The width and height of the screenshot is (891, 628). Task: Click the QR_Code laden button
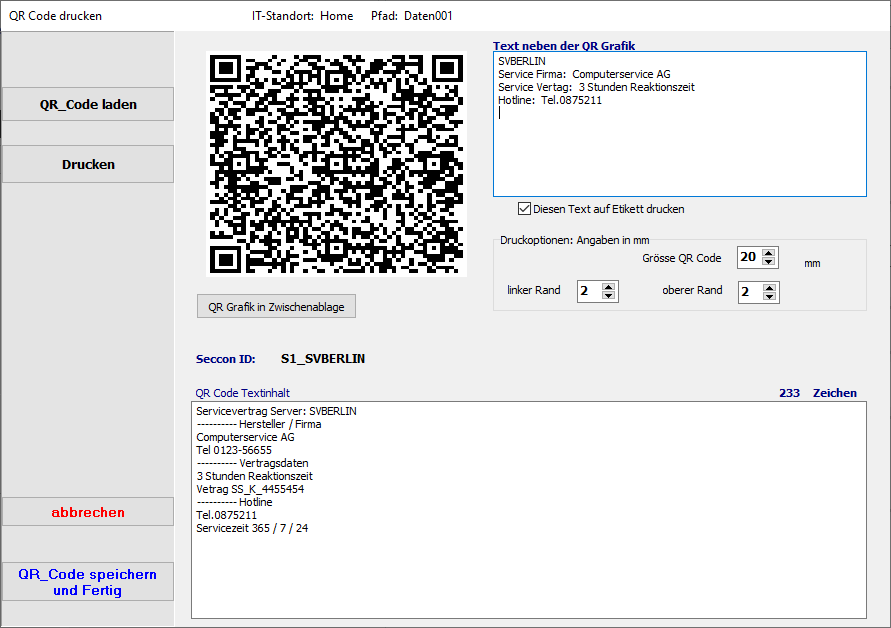point(88,104)
